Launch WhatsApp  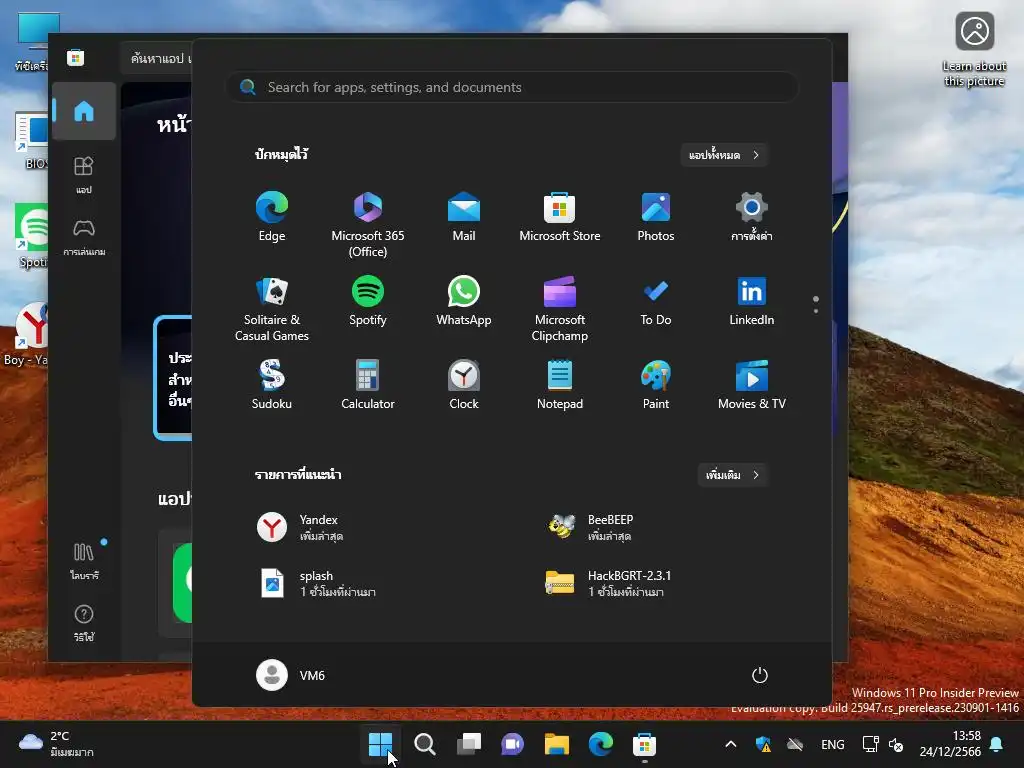tap(464, 301)
